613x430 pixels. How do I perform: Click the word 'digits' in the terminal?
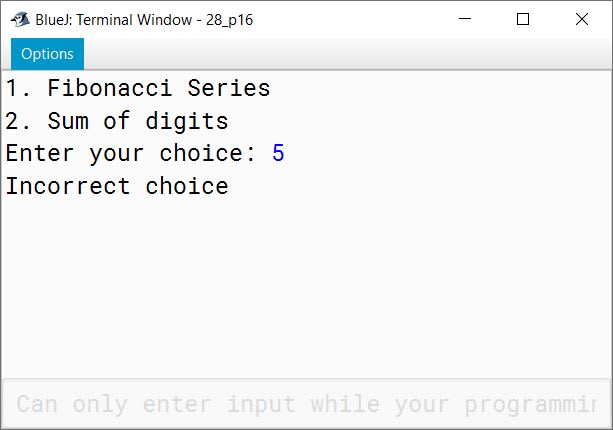click(187, 121)
